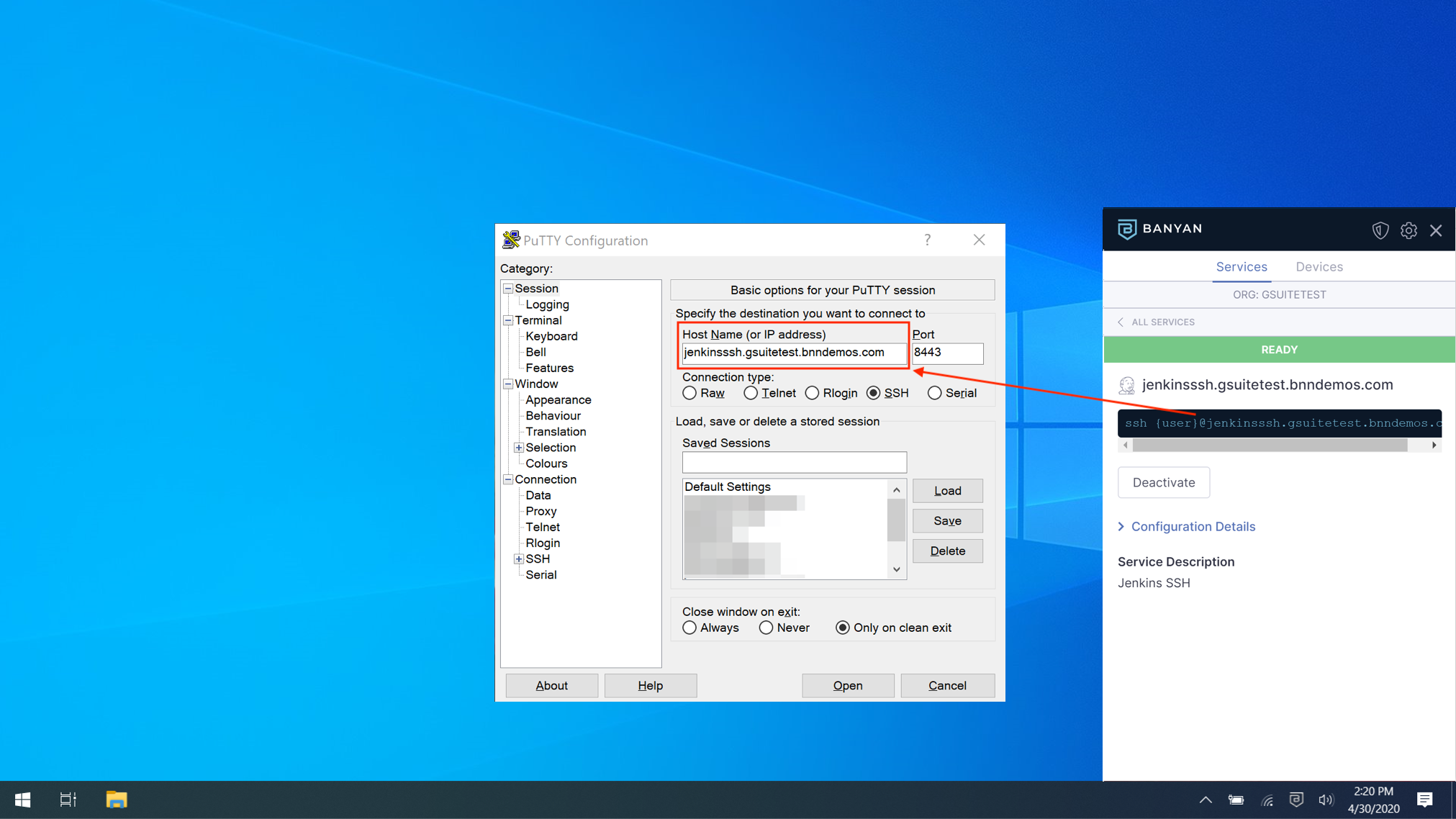The height and width of the screenshot is (819, 1456).
Task: Open Banyan settings gear icon
Action: pos(1408,230)
